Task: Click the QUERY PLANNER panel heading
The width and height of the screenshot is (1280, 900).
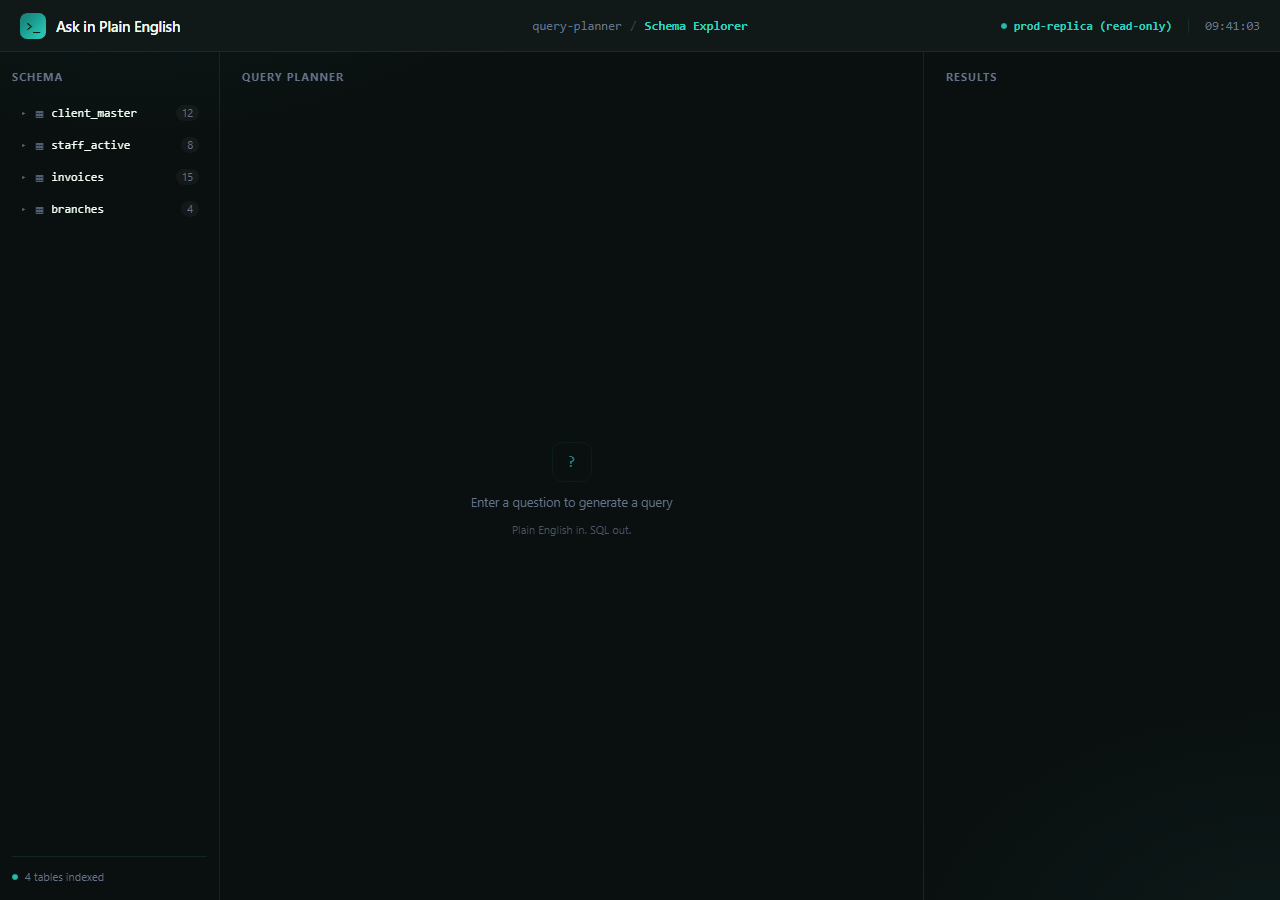Action: (293, 77)
